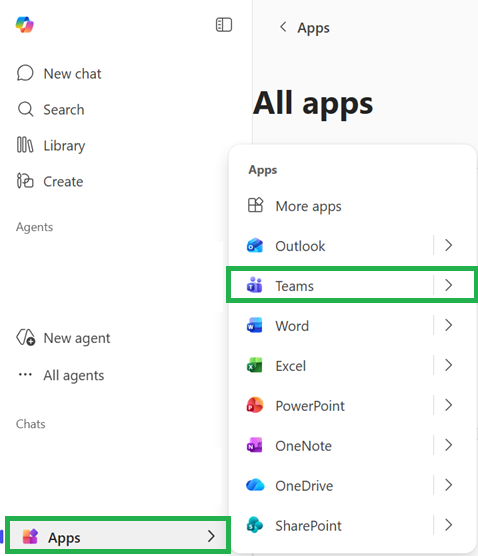Start a New chat
This screenshot has width=478, height=556.
[x=59, y=73]
